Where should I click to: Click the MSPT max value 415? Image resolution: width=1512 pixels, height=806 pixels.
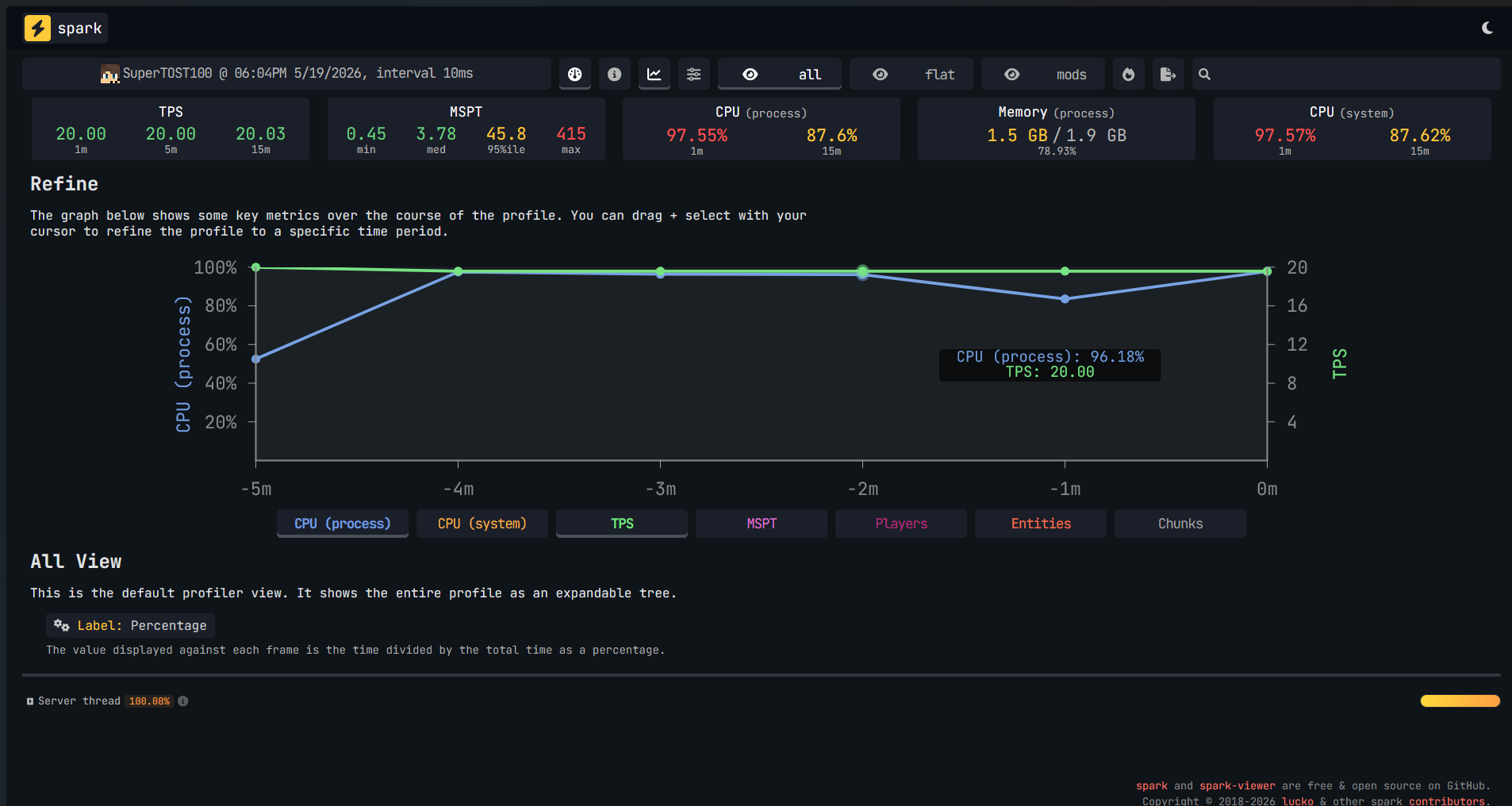[571, 134]
